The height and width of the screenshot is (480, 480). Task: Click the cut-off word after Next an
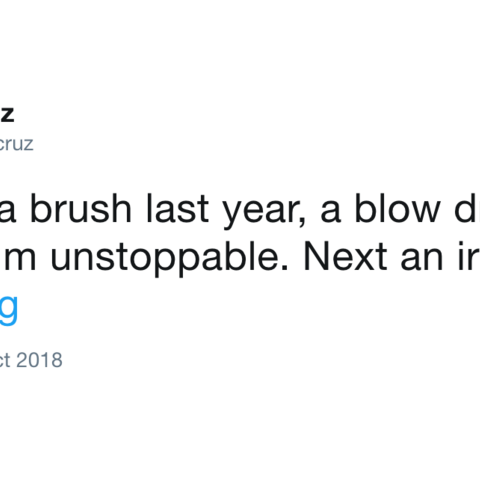click(469, 256)
